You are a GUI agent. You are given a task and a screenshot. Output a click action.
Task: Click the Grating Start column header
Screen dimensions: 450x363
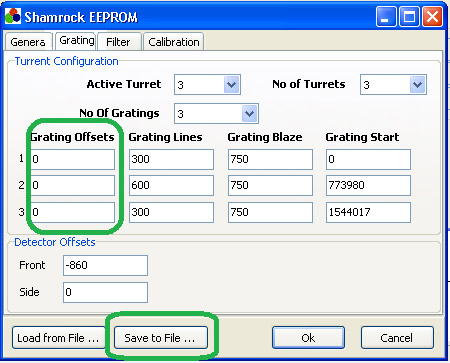[362, 137]
